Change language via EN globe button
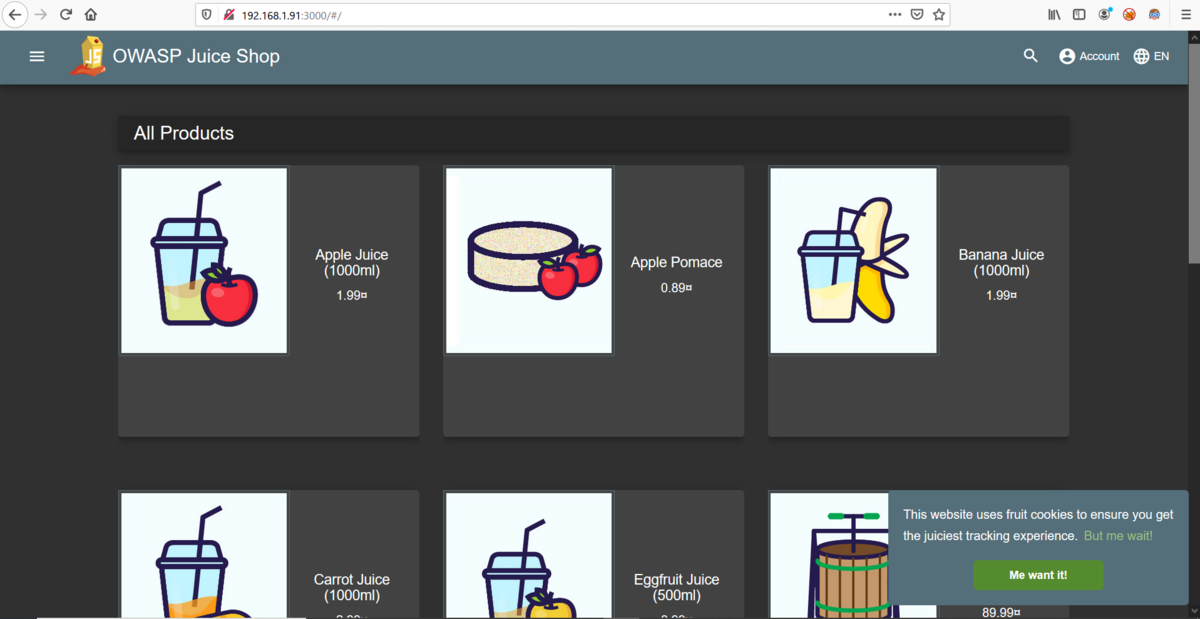The image size is (1200, 619). [1151, 56]
